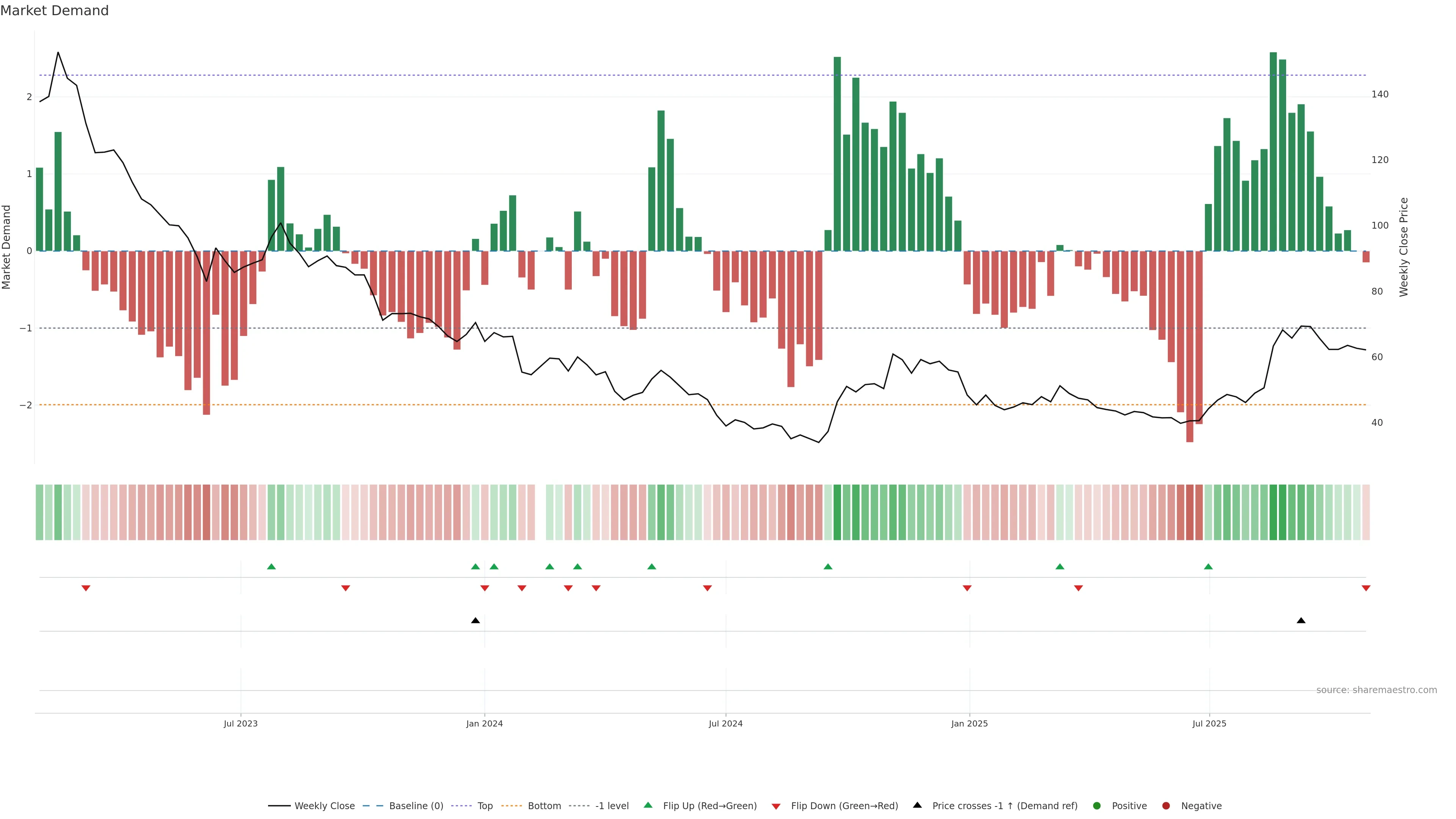Click the black price-cross triangle after Jul 2025
The image size is (1456, 819).
[x=1301, y=621]
